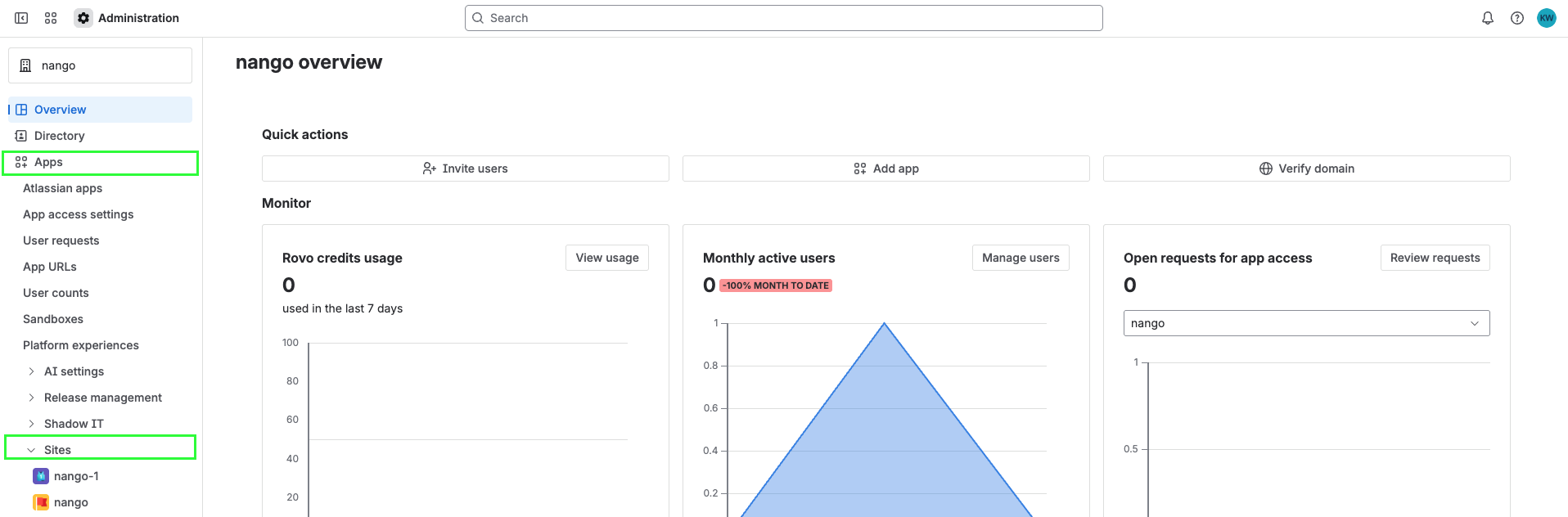
Task: Open Platform experiences
Action: [81, 345]
